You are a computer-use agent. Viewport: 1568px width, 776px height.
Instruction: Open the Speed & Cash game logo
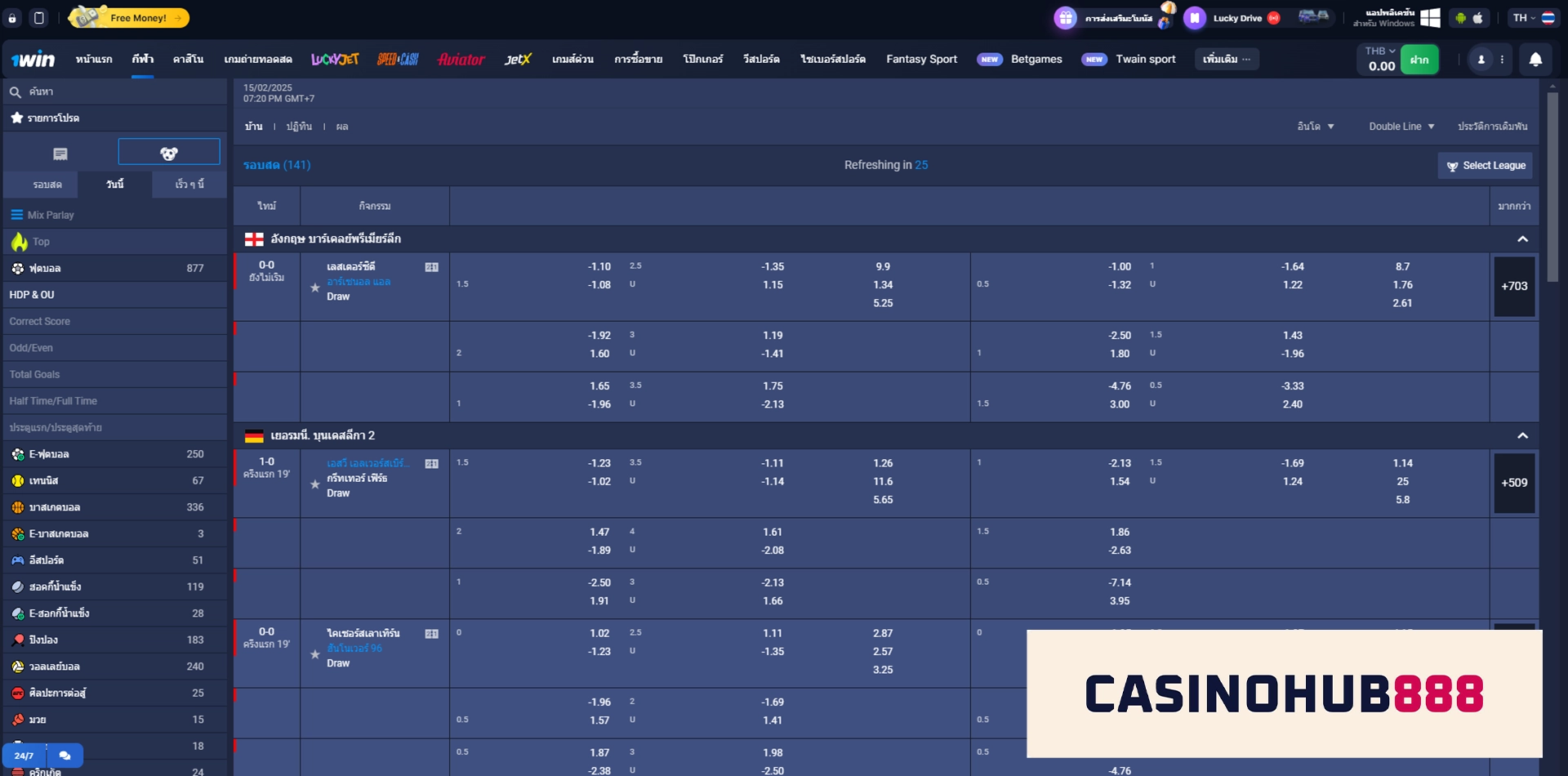coord(398,59)
